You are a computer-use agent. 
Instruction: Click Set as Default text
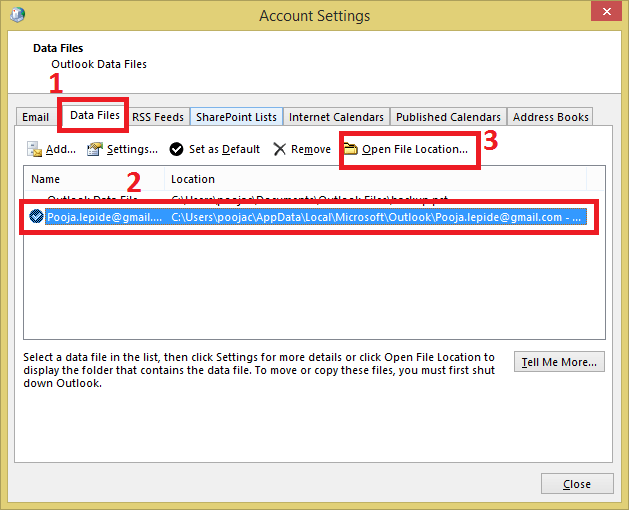tap(224, 149)
